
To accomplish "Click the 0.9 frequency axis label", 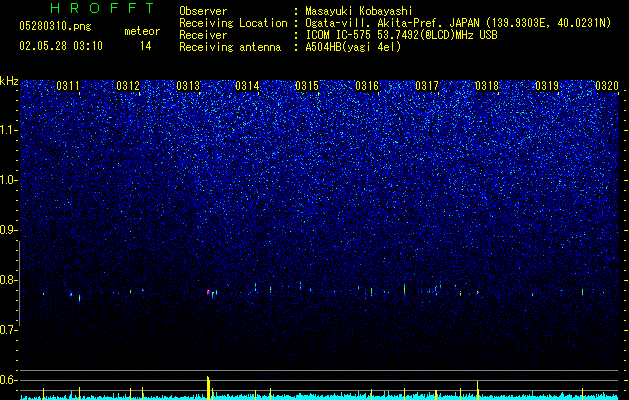I will pyautogui.click(x=9, y=230).
